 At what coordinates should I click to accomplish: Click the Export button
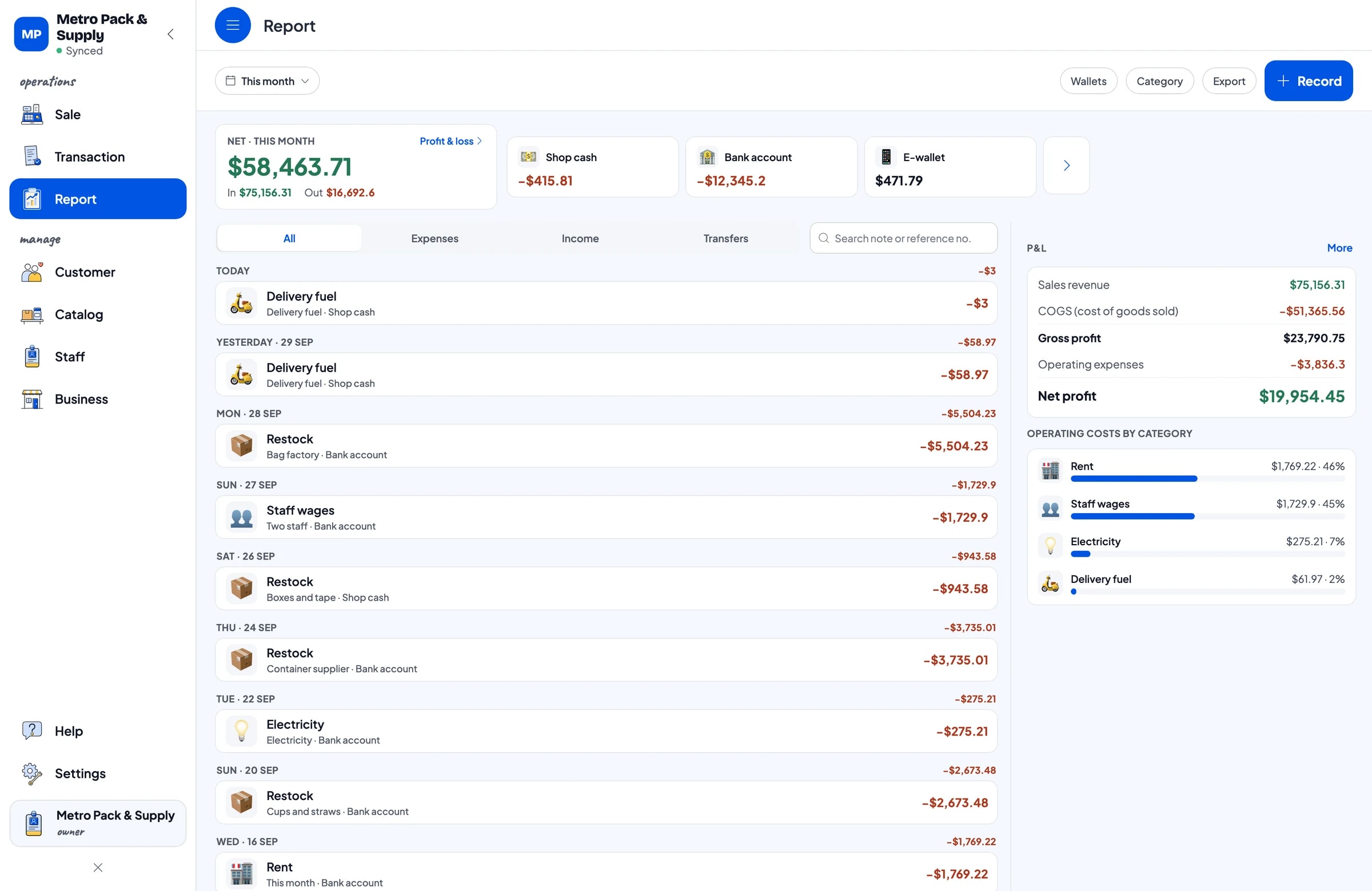click(1229, 81)
